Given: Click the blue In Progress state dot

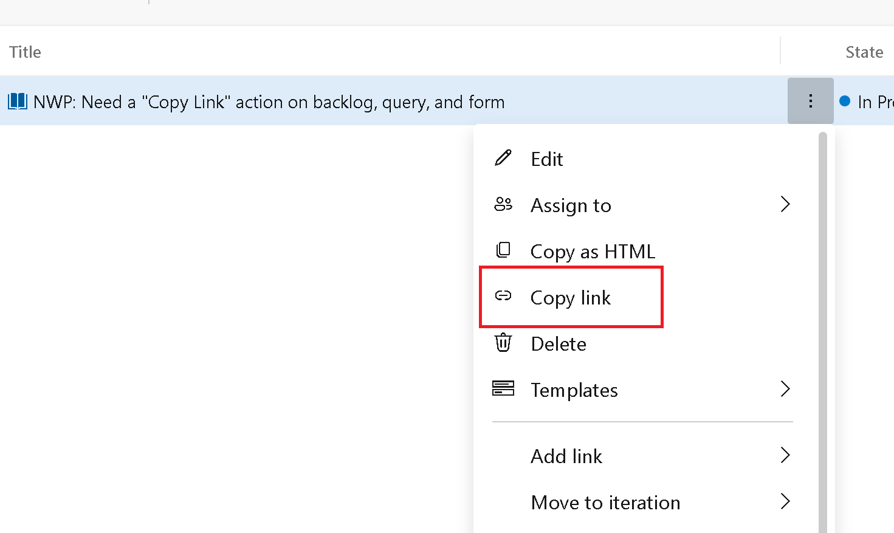Looking at the screenshot, I should [844, 101].
